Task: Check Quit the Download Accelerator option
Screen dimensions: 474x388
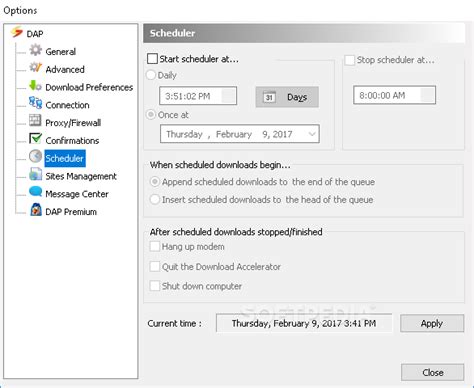Action: pos(155,267)
